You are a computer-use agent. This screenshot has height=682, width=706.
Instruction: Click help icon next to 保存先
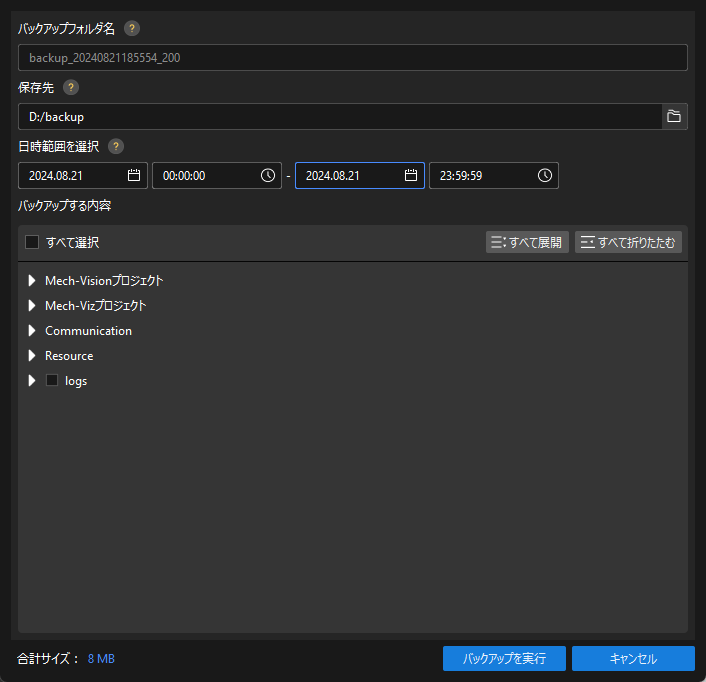pyautogui.click(x=71, y=87)
